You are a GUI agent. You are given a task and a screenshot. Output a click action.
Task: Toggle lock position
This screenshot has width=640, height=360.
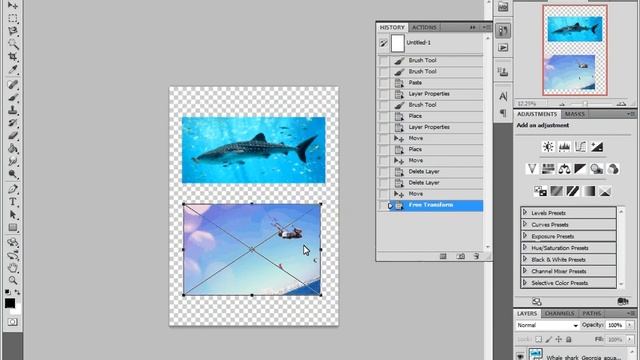[x=558, y=339]
